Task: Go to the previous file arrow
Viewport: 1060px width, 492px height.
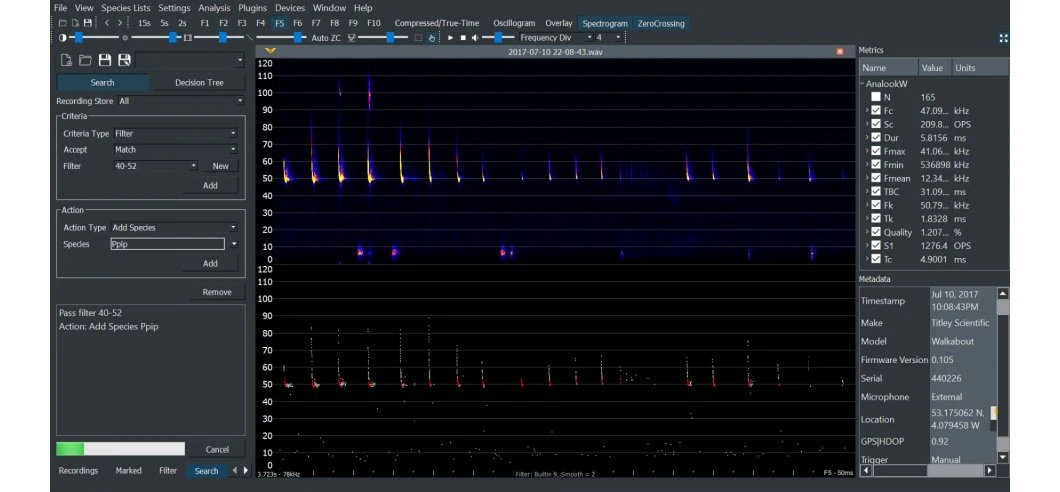Action: coord(107,22)
